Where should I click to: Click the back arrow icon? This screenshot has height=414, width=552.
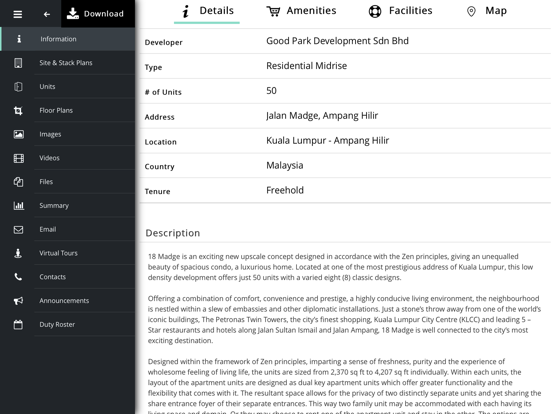(x=46, y=14)
